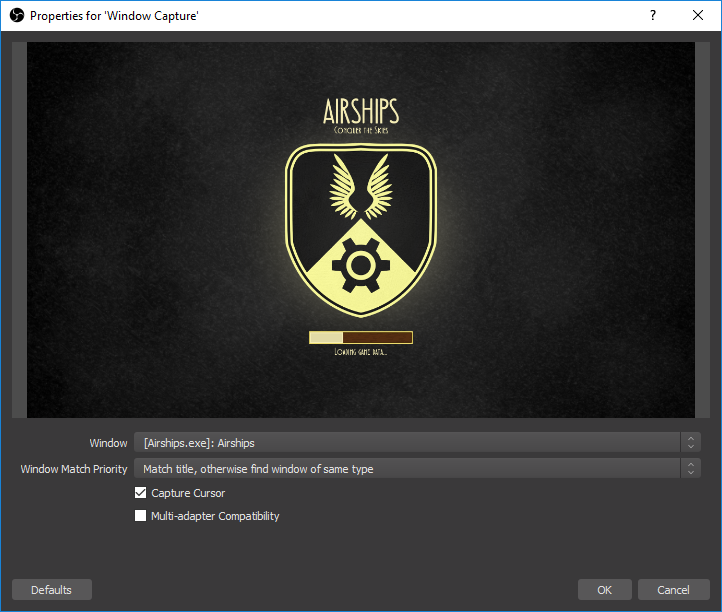Viewport: 722px width, 612px height.
Task: Confirm settings with the OK button
Action: click(x=604, y=589)
